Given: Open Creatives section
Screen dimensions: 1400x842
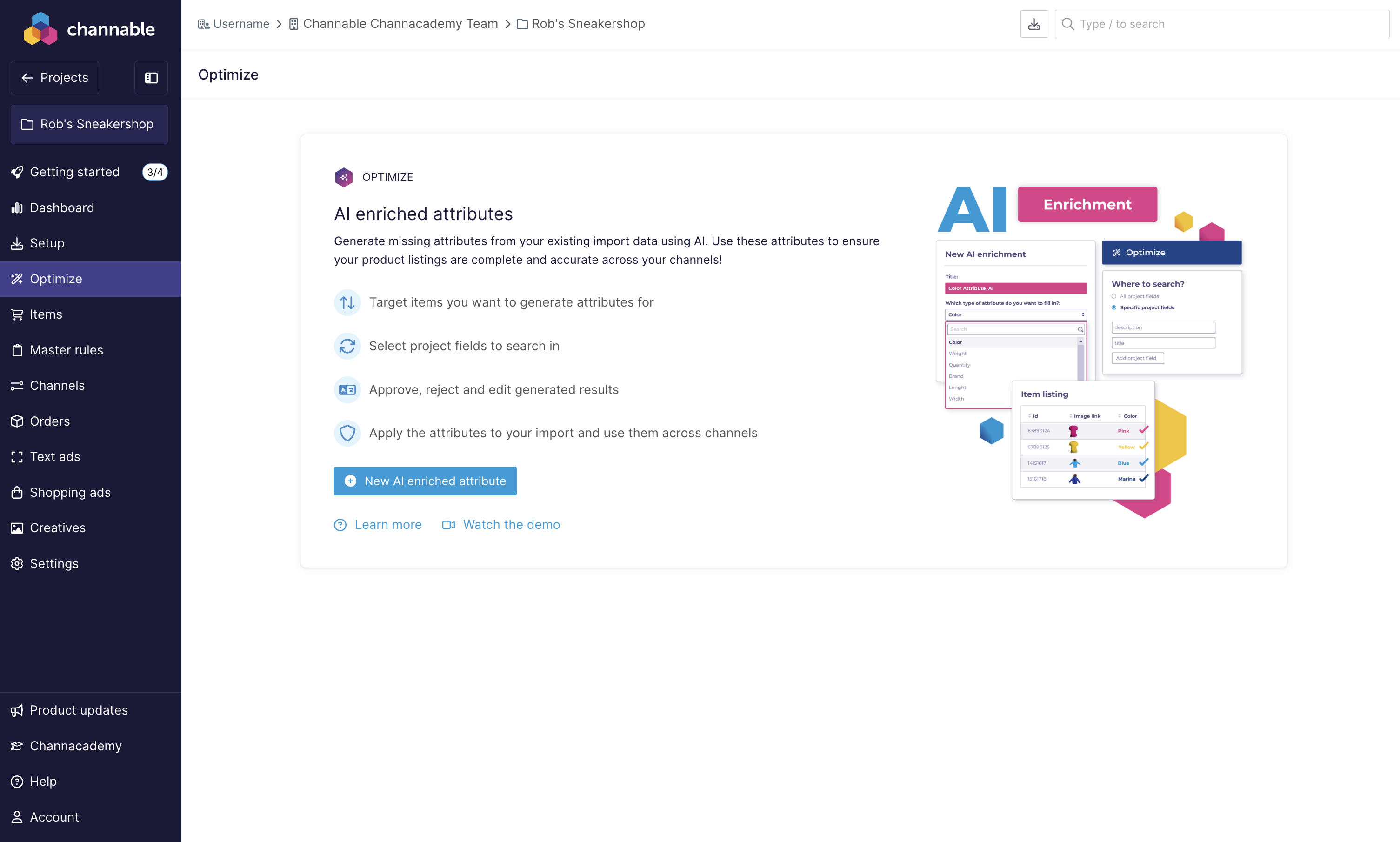Looking at the screenshot, I should [58, 528].
